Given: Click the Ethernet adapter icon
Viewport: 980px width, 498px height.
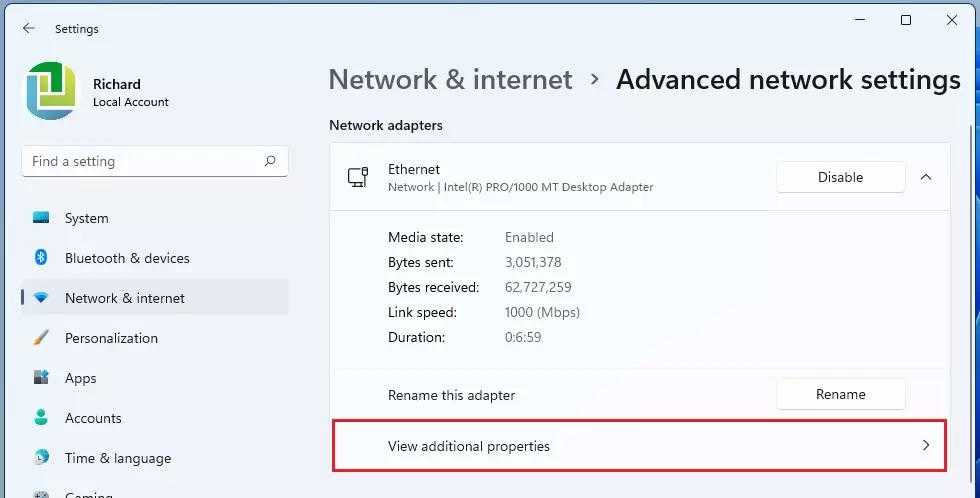Looking at the screenshot, I should pos(358,177).
